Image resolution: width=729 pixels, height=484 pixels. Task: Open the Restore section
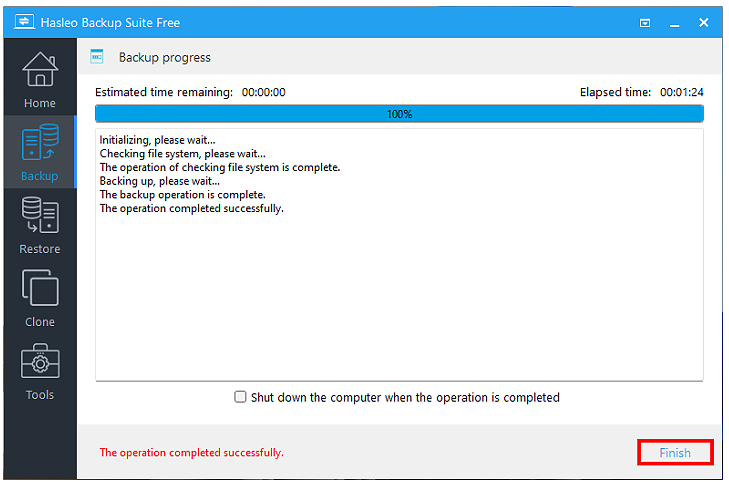pos(40,225)
